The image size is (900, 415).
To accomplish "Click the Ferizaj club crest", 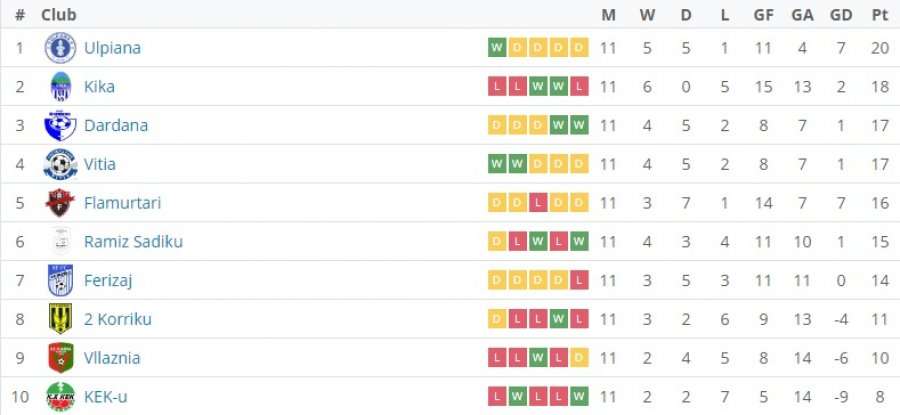I will click(60, 280).
